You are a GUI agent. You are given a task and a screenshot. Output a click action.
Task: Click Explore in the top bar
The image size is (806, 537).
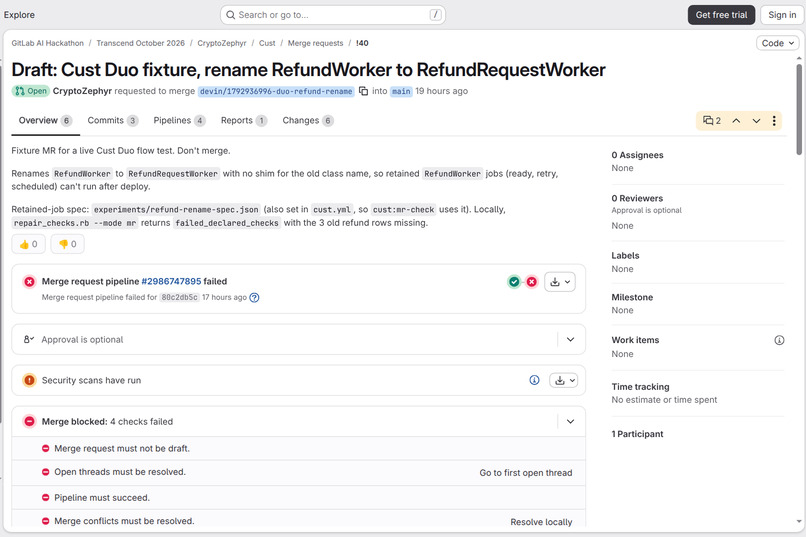pos(19,15)
